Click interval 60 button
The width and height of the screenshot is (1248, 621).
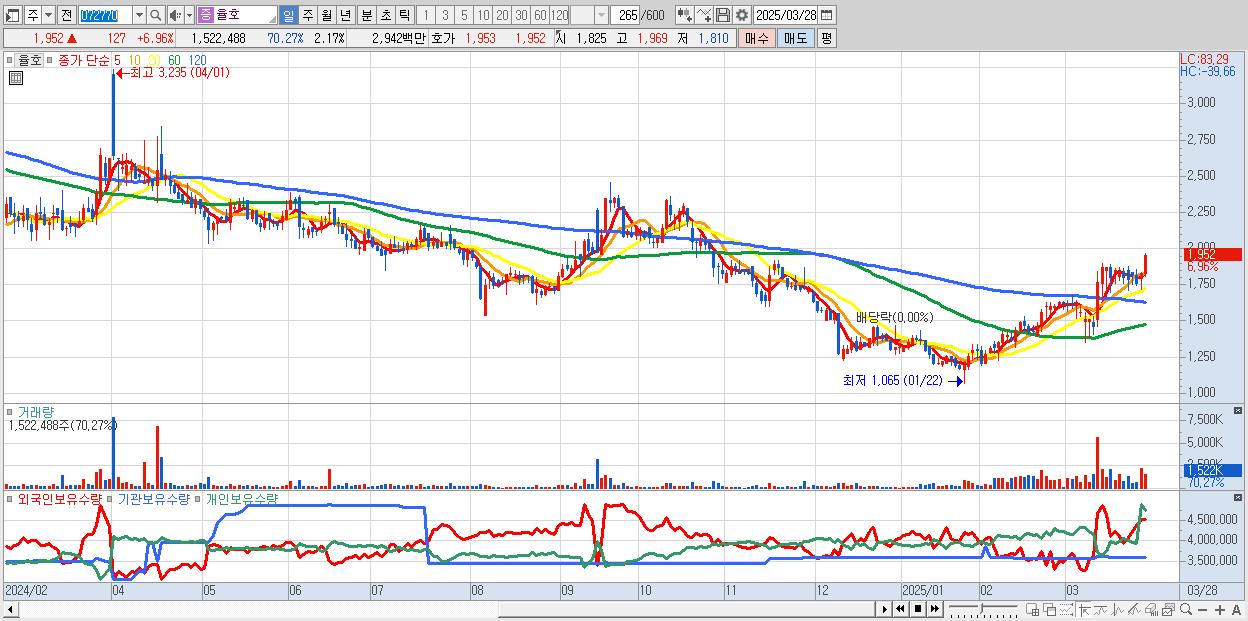pyautogui.click(x=540, y=15)
